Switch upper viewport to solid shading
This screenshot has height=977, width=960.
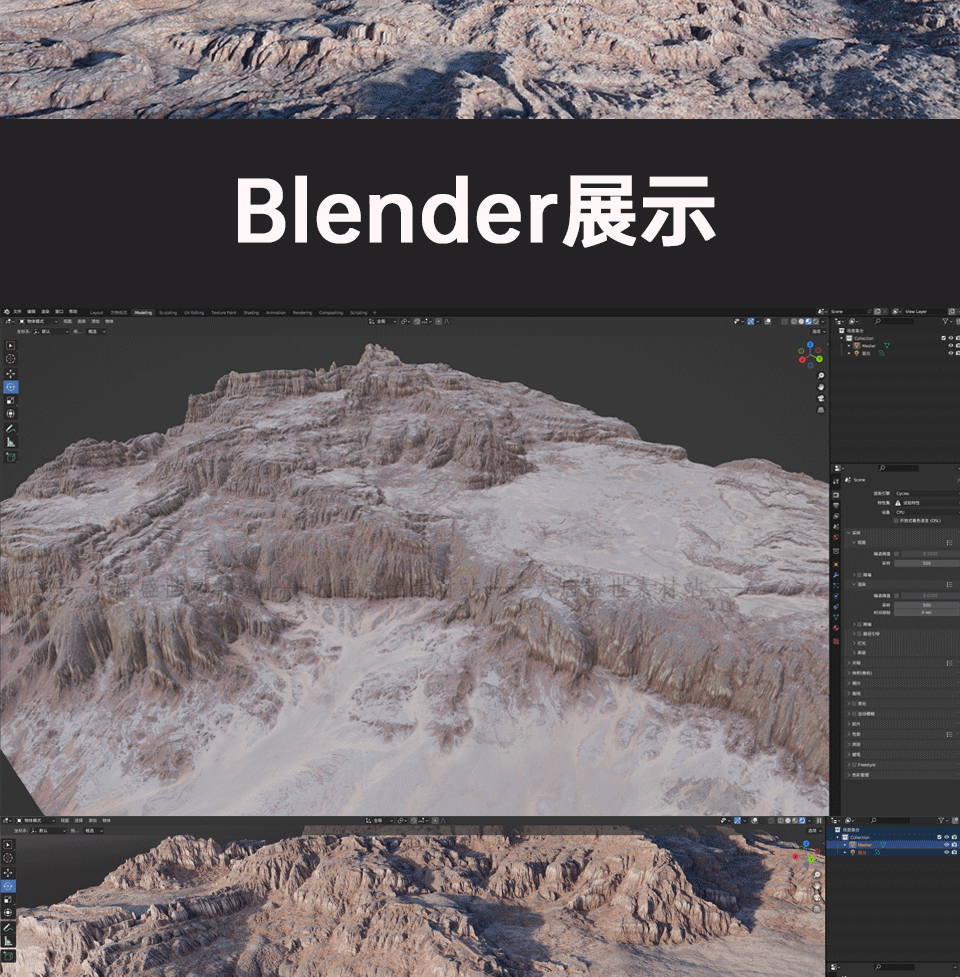coord(801,322)
